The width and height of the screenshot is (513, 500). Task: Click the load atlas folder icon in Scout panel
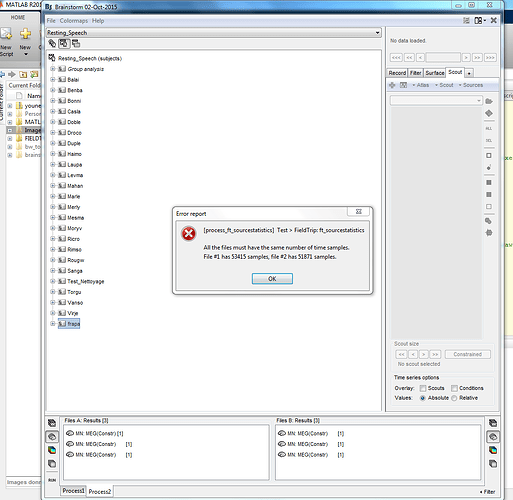coord(489,101)
